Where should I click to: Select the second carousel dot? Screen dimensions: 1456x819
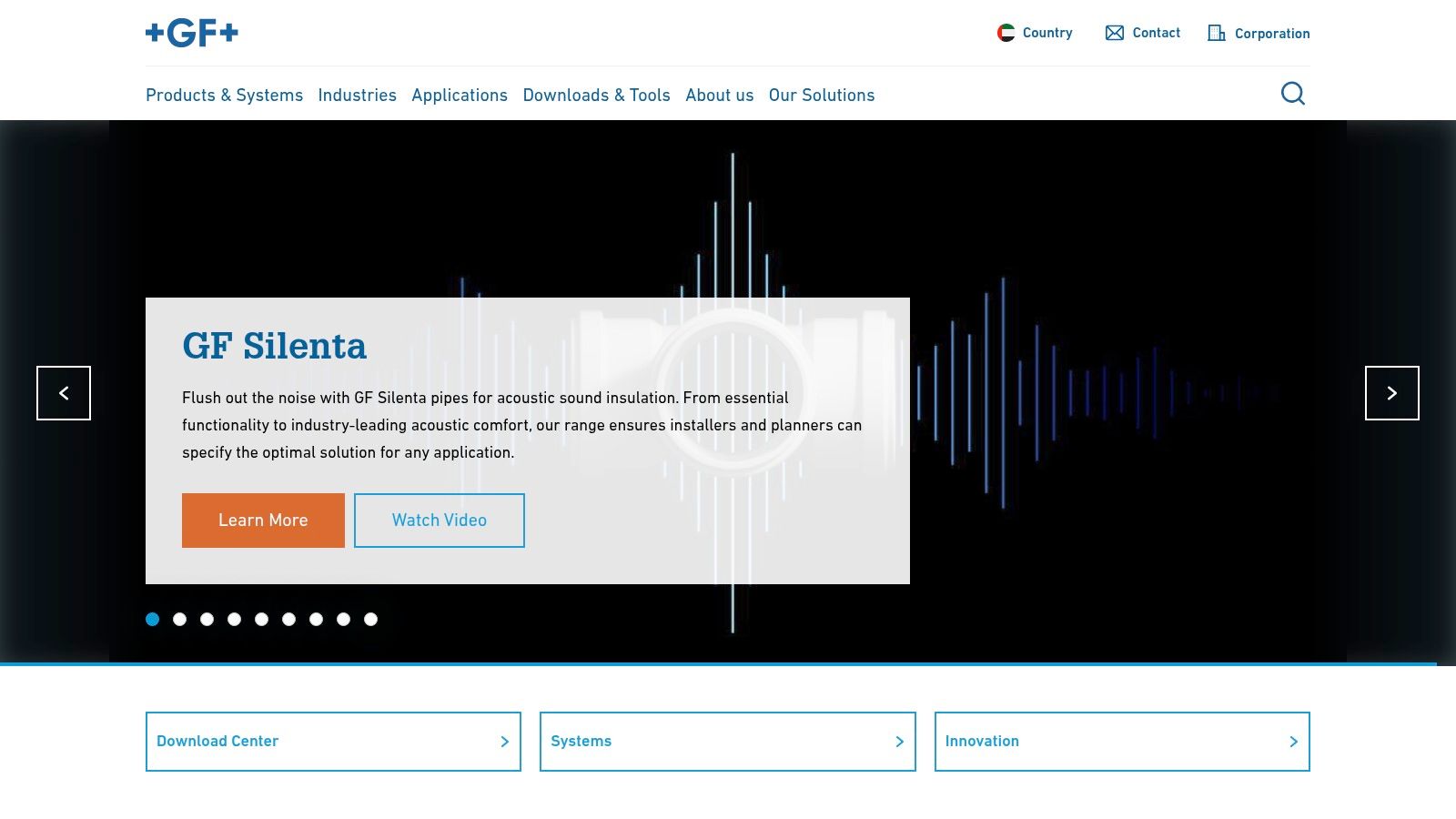(x=180, y=620)
